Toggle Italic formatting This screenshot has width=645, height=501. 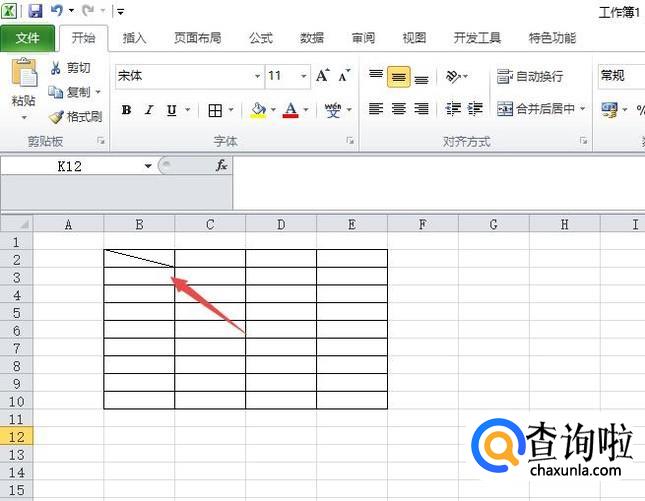click(x=149, y=110)
